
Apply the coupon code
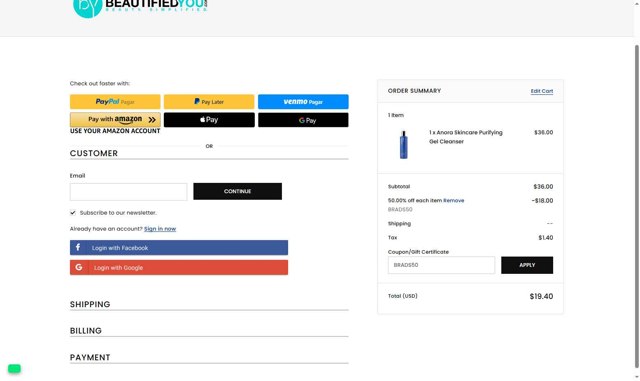527,265
